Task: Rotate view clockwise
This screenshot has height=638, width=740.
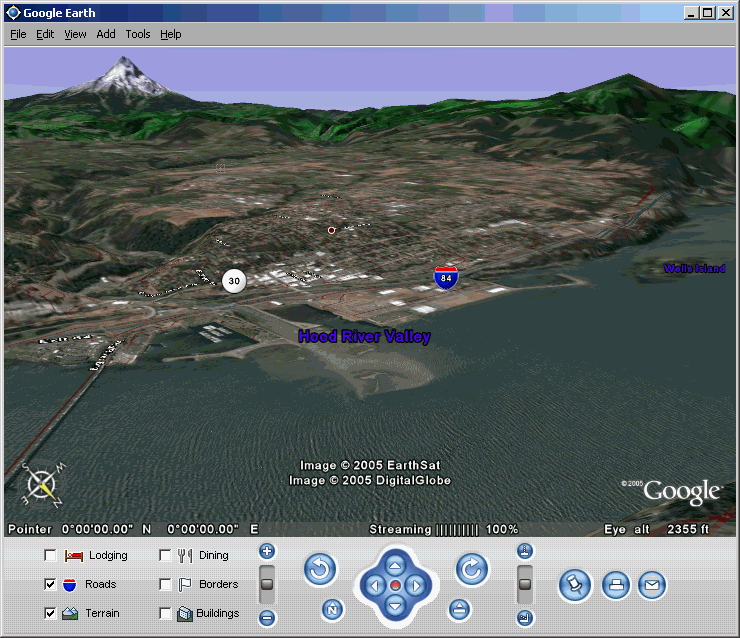Action: click(471, 570)
